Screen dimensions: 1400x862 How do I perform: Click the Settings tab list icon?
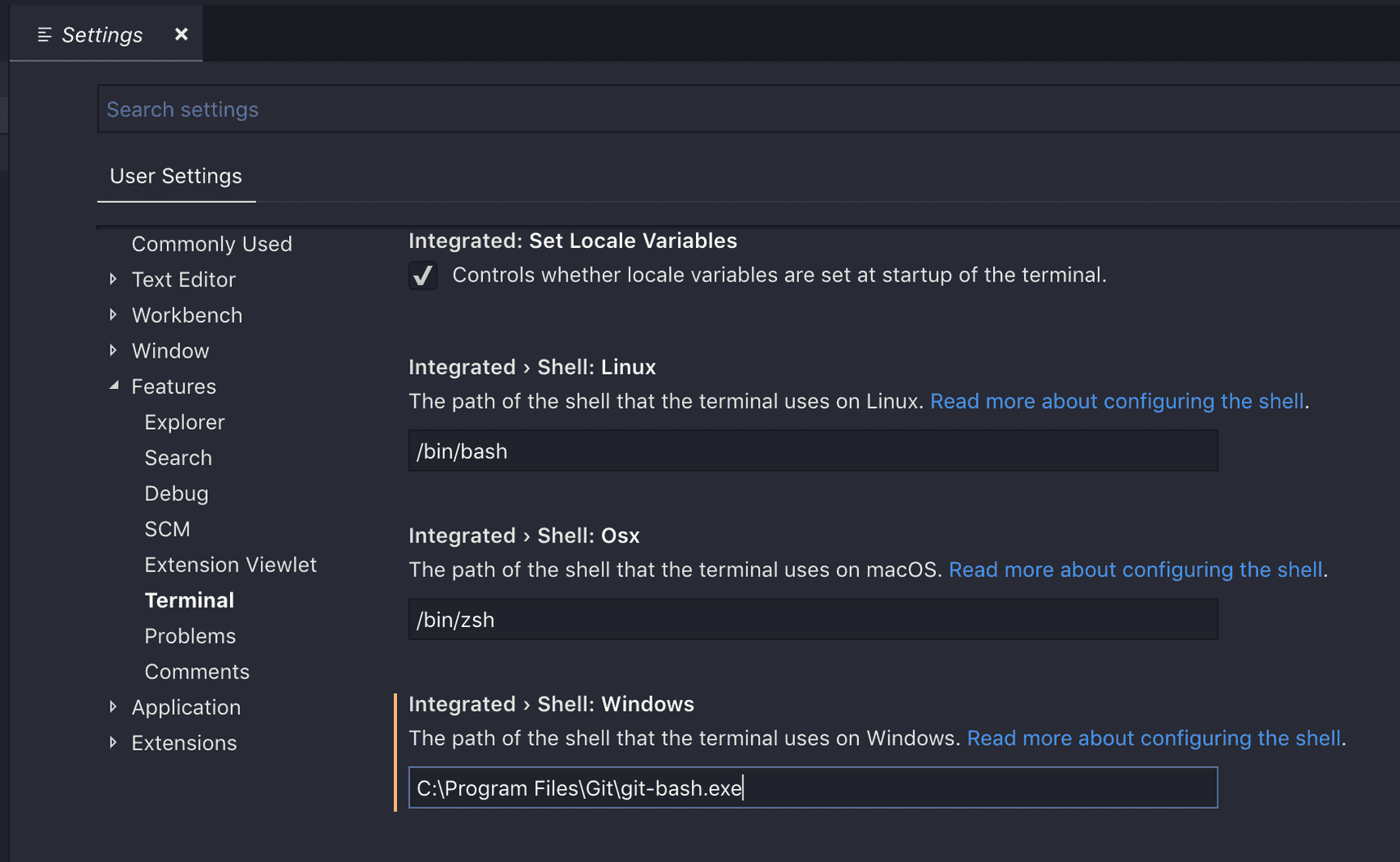coord(44,34)
